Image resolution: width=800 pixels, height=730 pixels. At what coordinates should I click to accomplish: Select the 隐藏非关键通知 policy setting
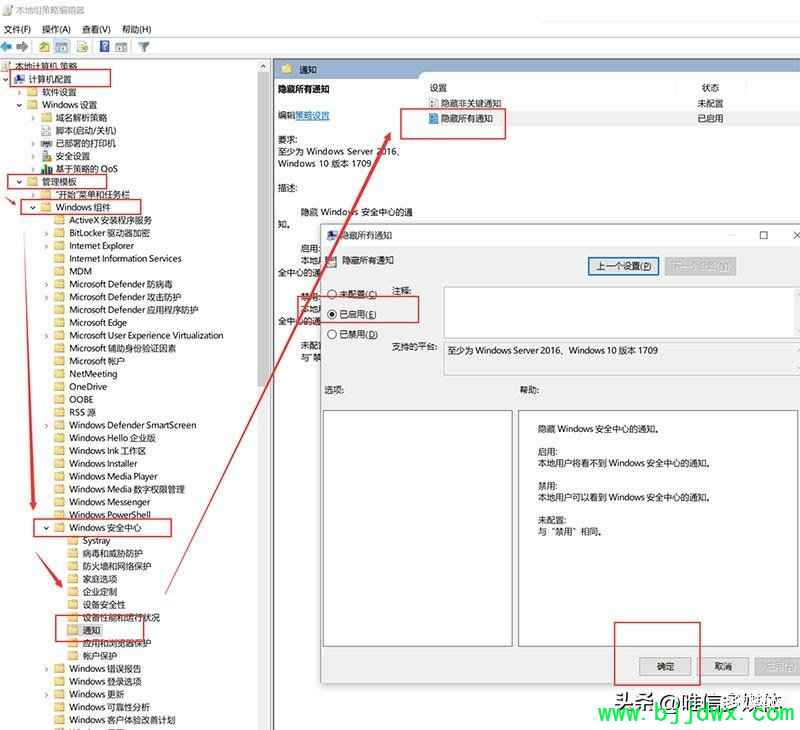[x=470, y=103]
